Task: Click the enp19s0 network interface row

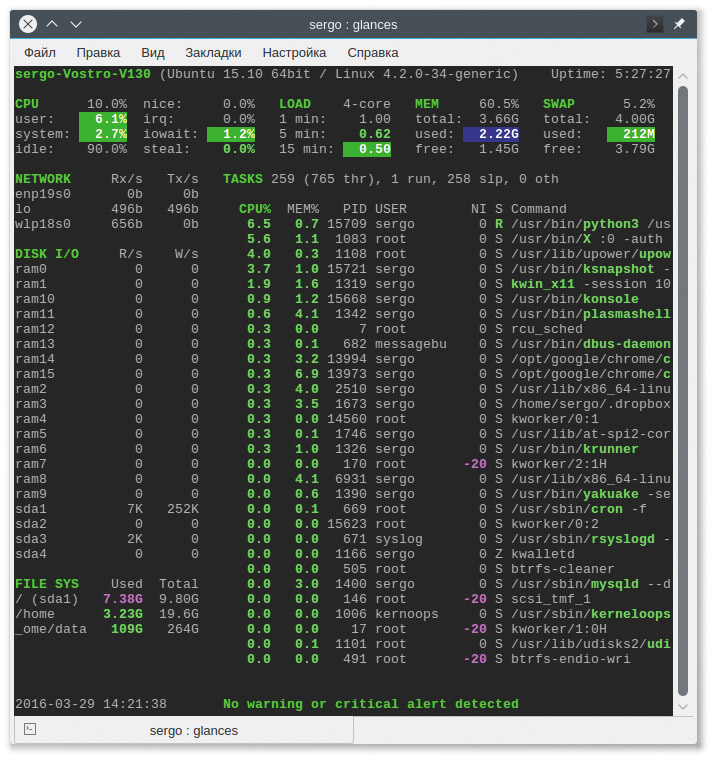Action: coord(107,194)
